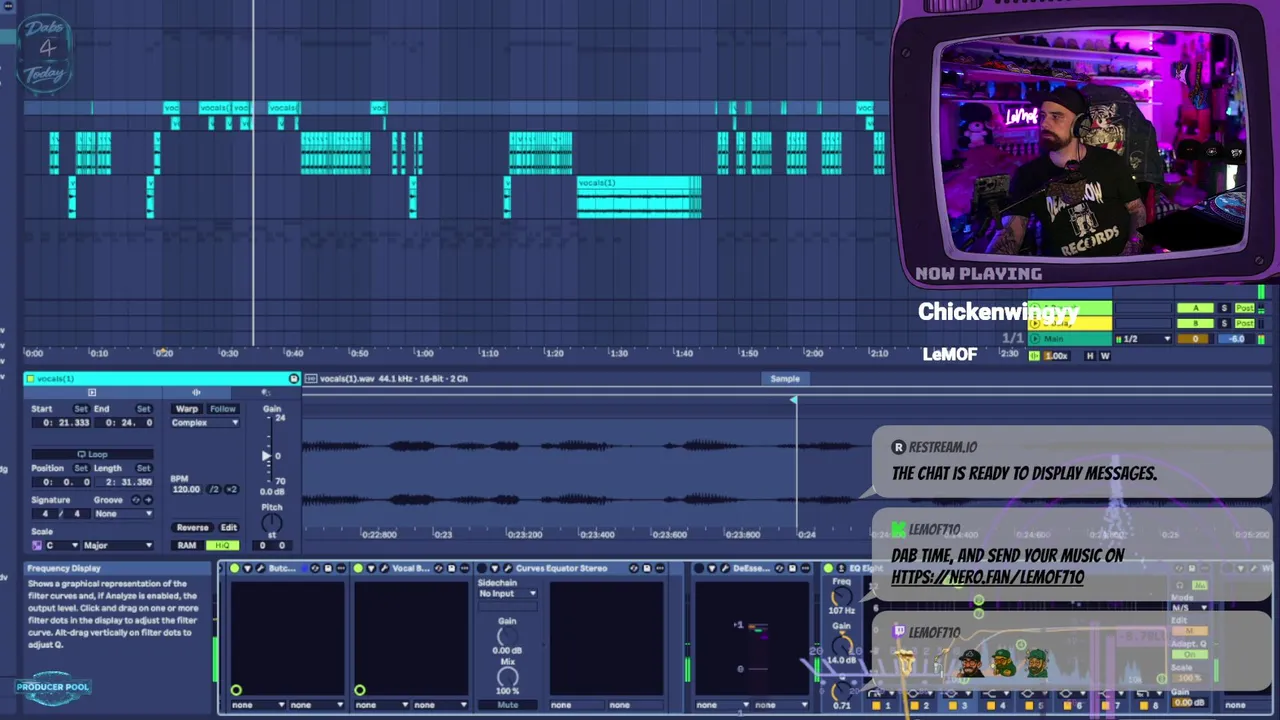This screenshot has height=720, width=1280.
Task: Open the Groove dropdown showing None
Action: tap(123, 514)
